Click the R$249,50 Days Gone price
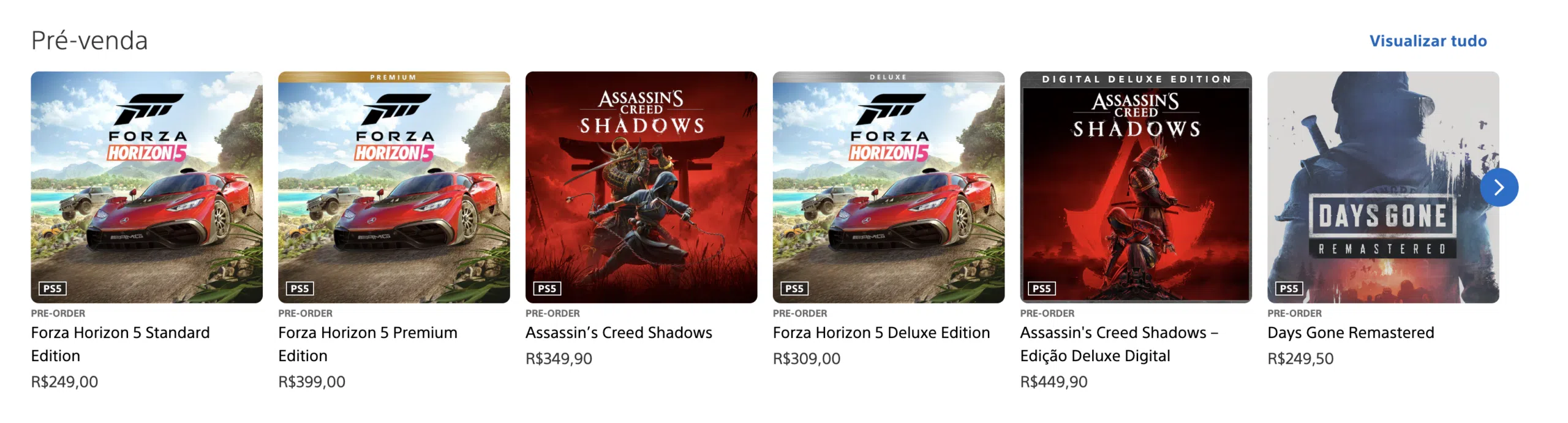This screenshot has height=423, width=1568. (x=1300, y=359)
